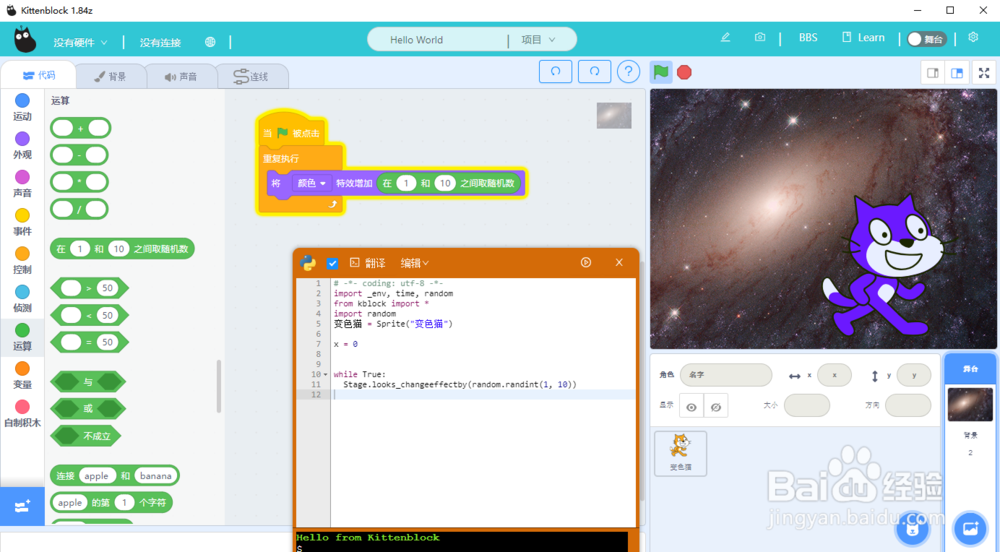Select the 舞台 stage panel header
Screen dimensions: 1000x552
point(970,368)
